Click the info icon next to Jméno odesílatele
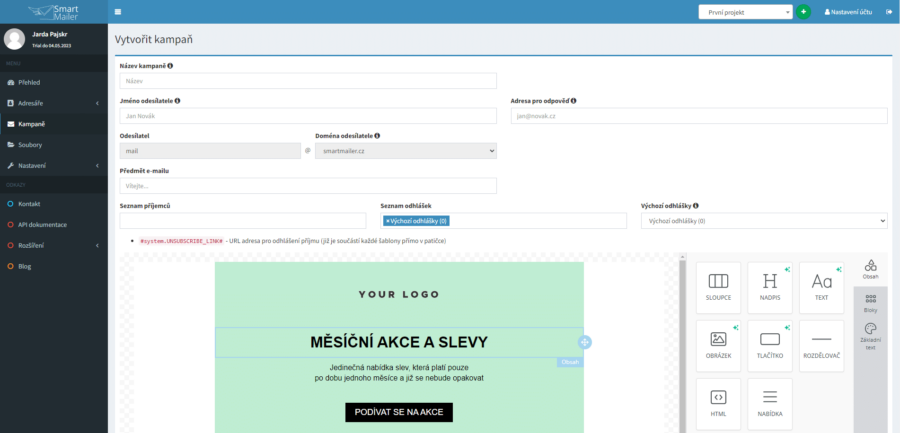The height and width of the screenshot is (433, 900). click(x=177, y=100)
